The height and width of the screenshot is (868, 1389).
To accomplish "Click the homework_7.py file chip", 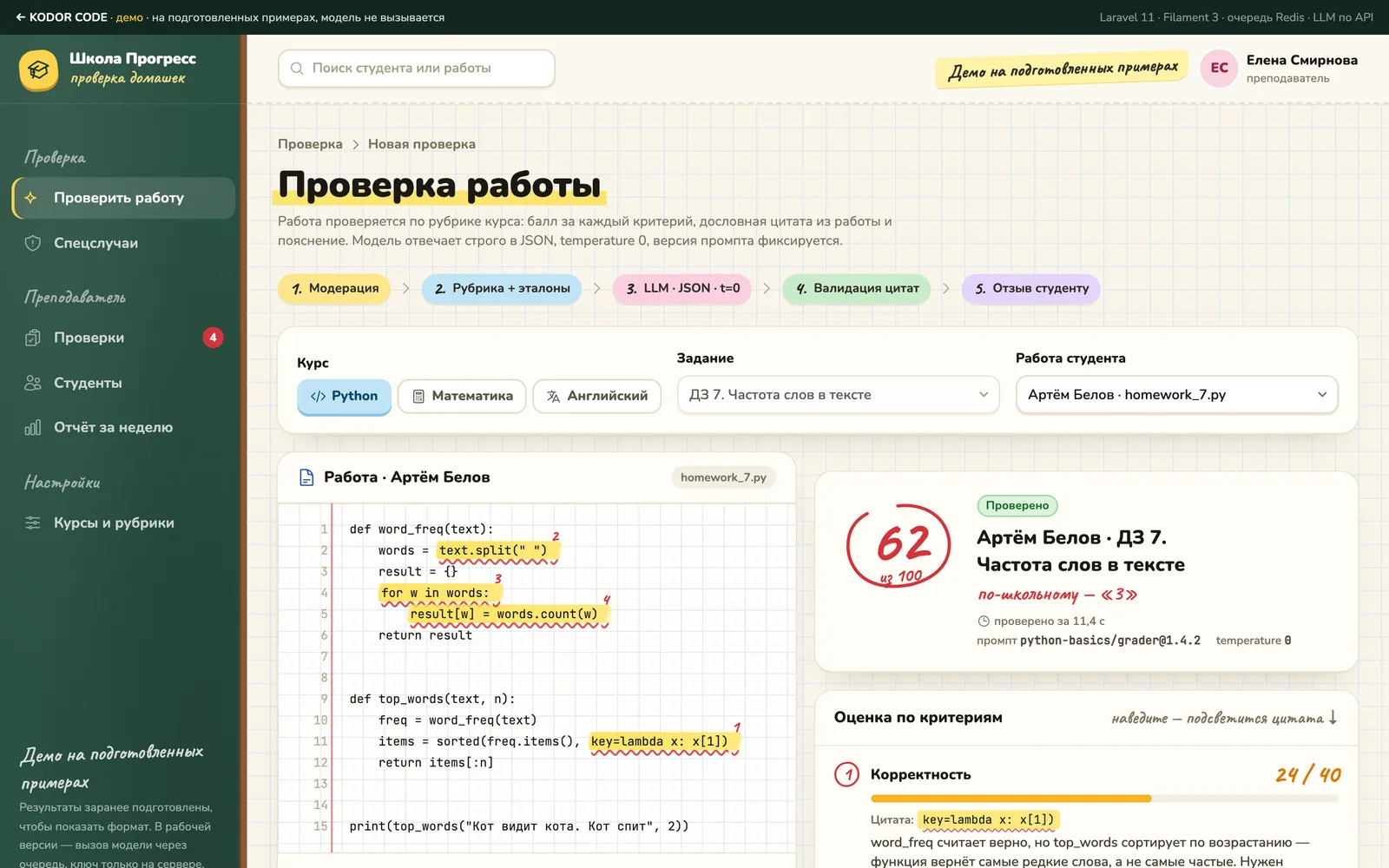I will pos(723,477).
